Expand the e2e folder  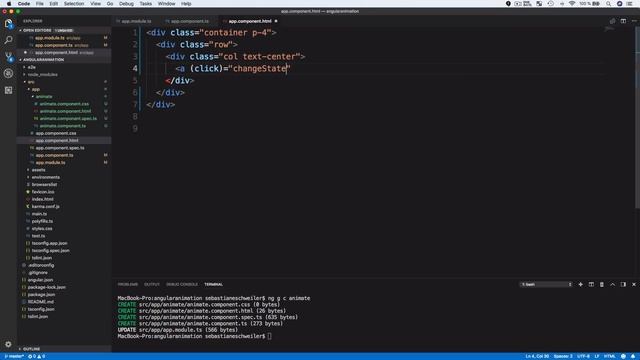coord(32,67)
